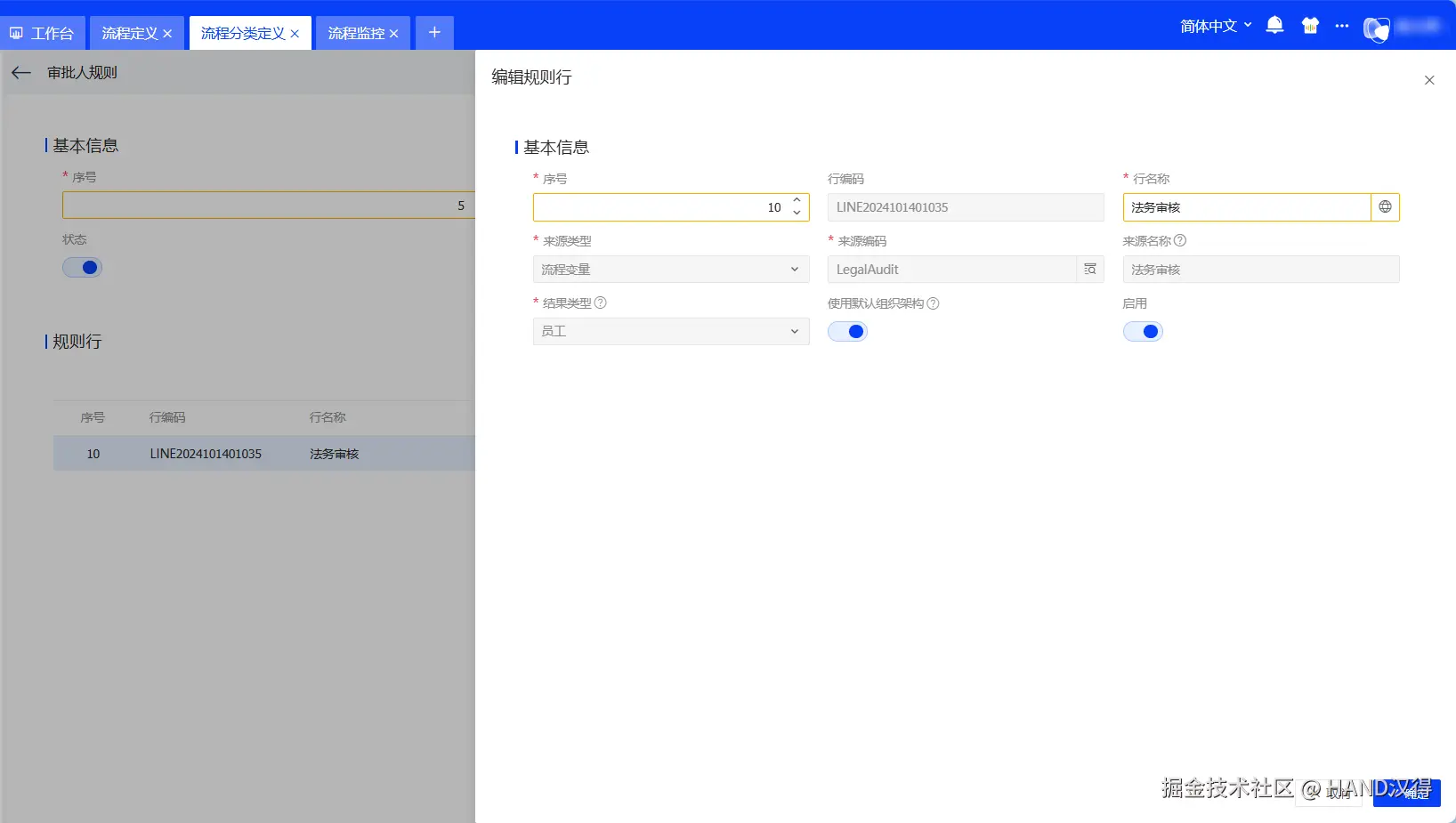This screenshot has height=823, width=1456.
Task: Close the 流程分类定义 tab
Action: click(295, 34)
